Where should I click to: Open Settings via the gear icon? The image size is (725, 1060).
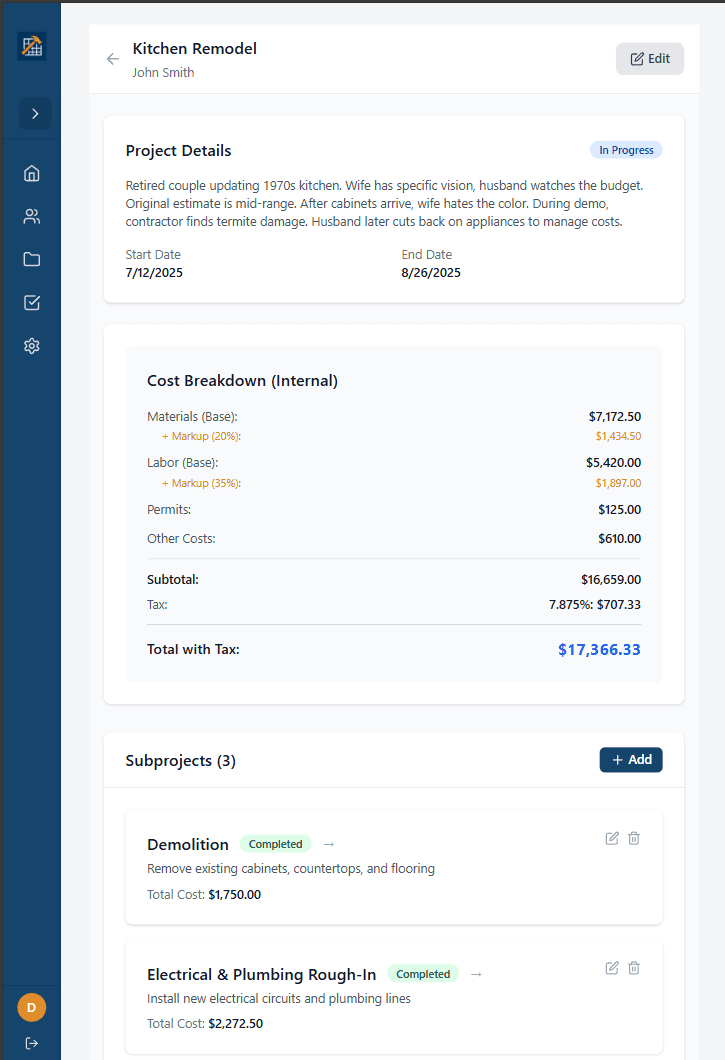(x=31, y=345)
